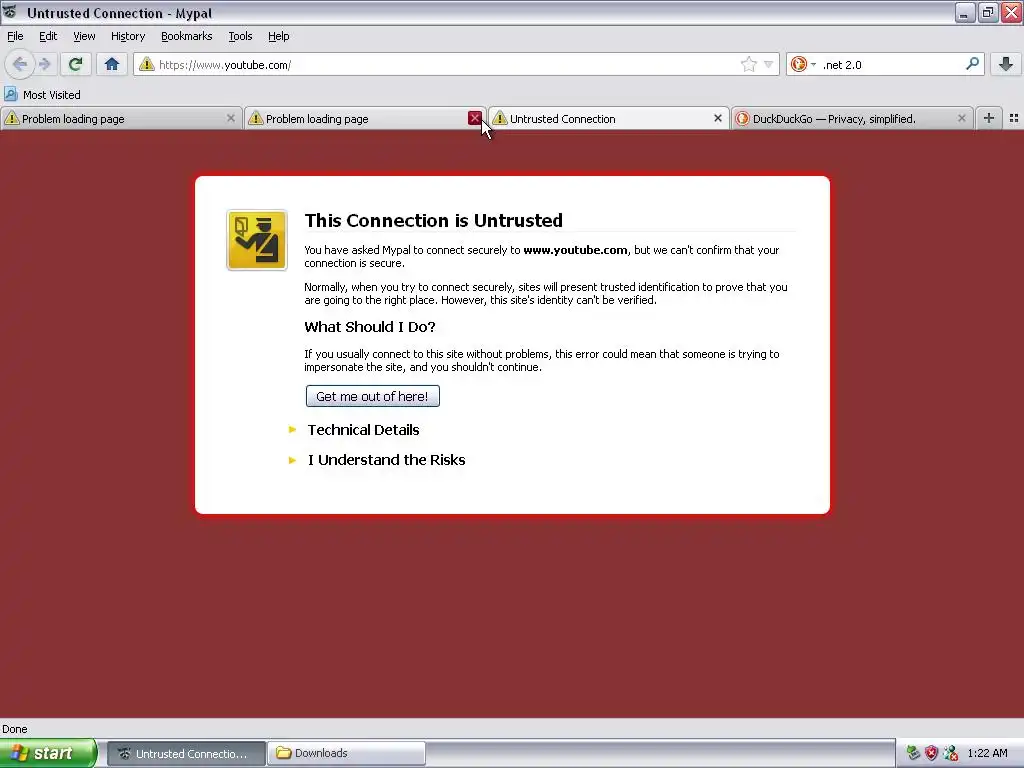Open the Downloads arrow button
Image resolution: width=1024 pixels, height=768 pixels.
[1006, 64]
